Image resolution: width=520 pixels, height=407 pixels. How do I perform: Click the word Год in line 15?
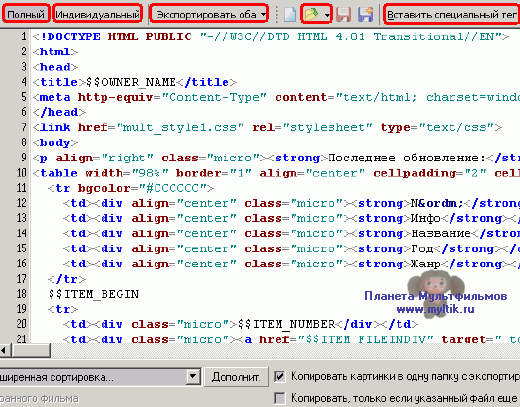422,249
